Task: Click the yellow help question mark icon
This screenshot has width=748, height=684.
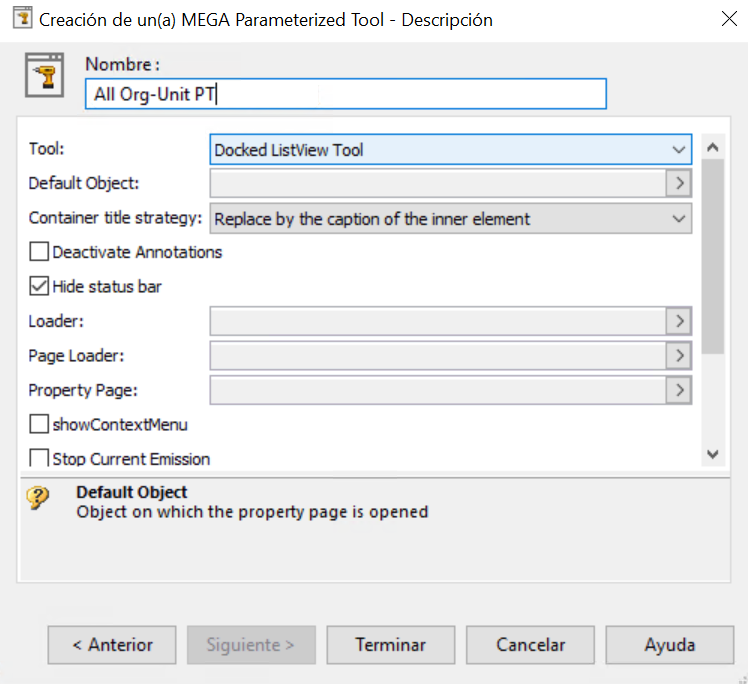Action: point(38,498)
